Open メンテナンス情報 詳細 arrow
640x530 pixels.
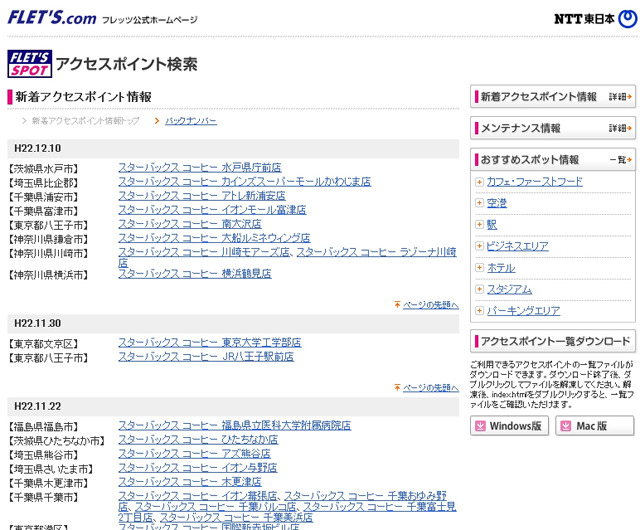[x=620, y=128]
